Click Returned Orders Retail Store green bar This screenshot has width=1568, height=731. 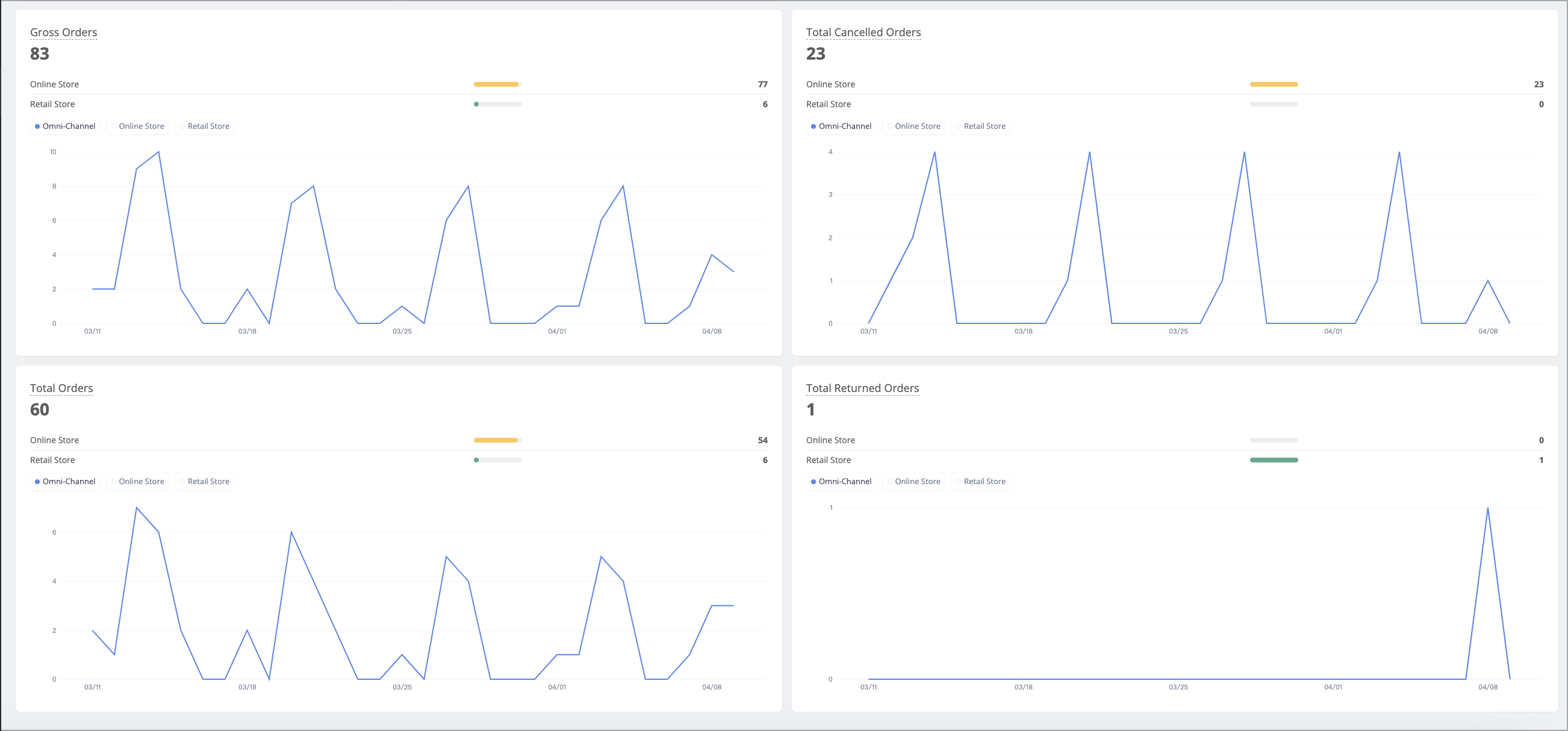click(1274, 460)
